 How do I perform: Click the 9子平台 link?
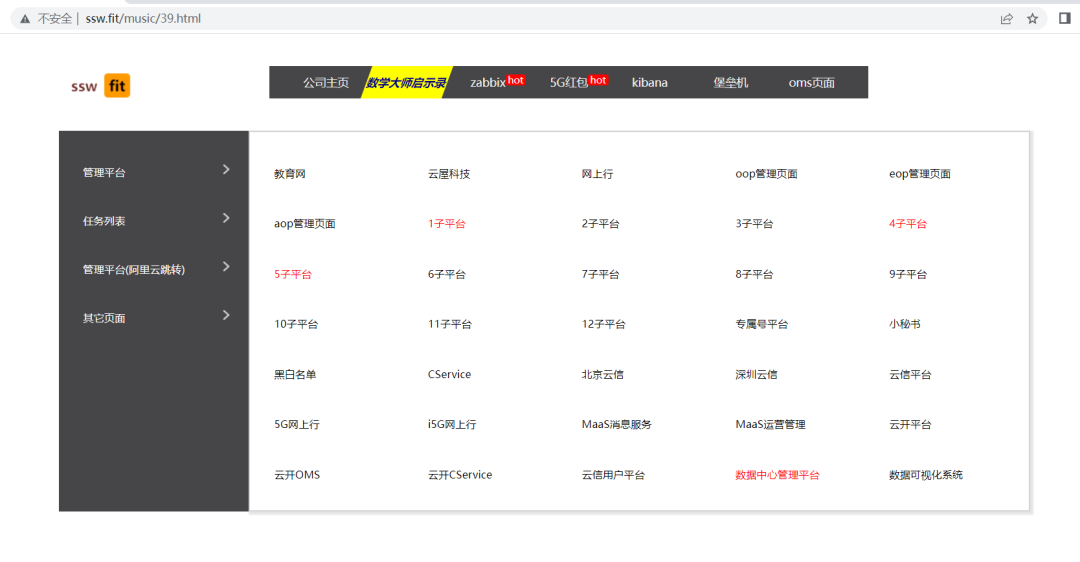908,274
